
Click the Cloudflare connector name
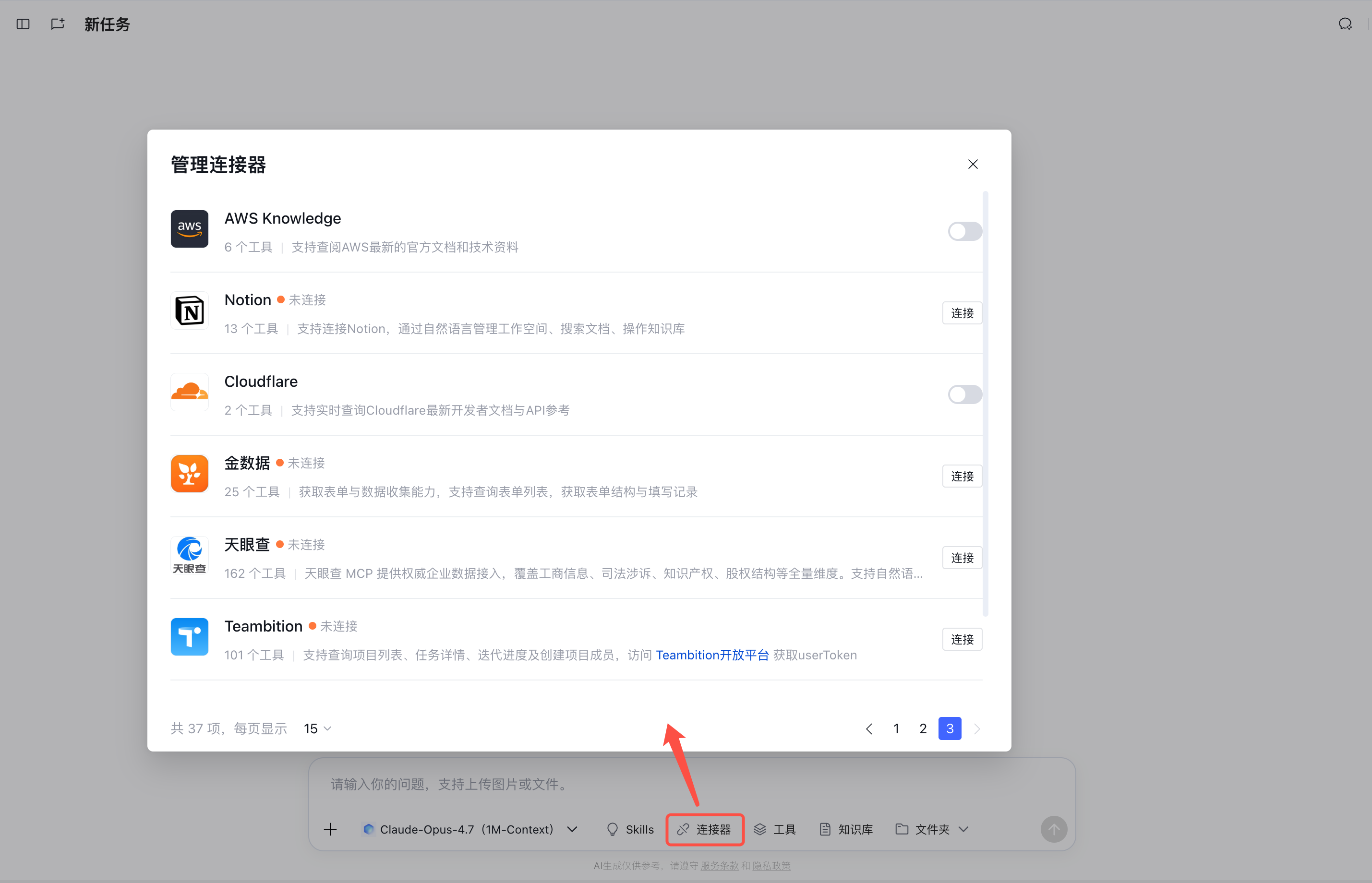pos(261,382)
